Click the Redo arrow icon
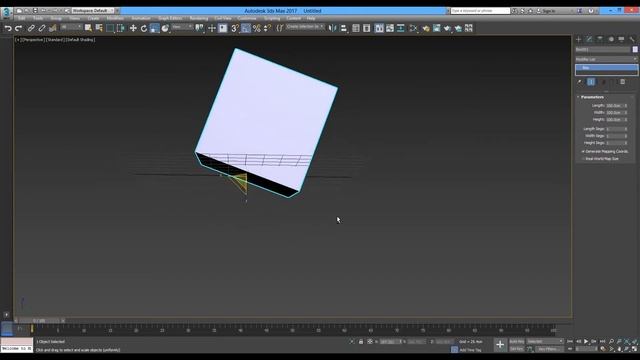Image resolution: width=640 pixels, height=360 pixels. (x=18, y=28)
